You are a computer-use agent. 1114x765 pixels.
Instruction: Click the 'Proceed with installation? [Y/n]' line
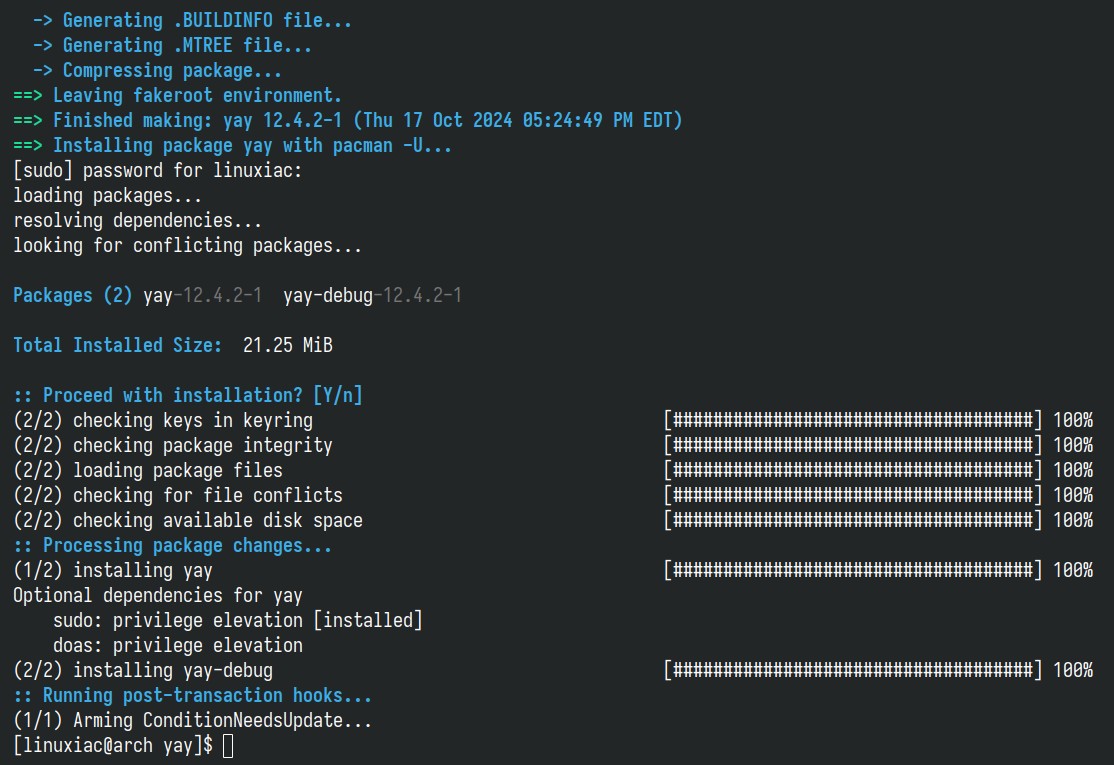188,395
